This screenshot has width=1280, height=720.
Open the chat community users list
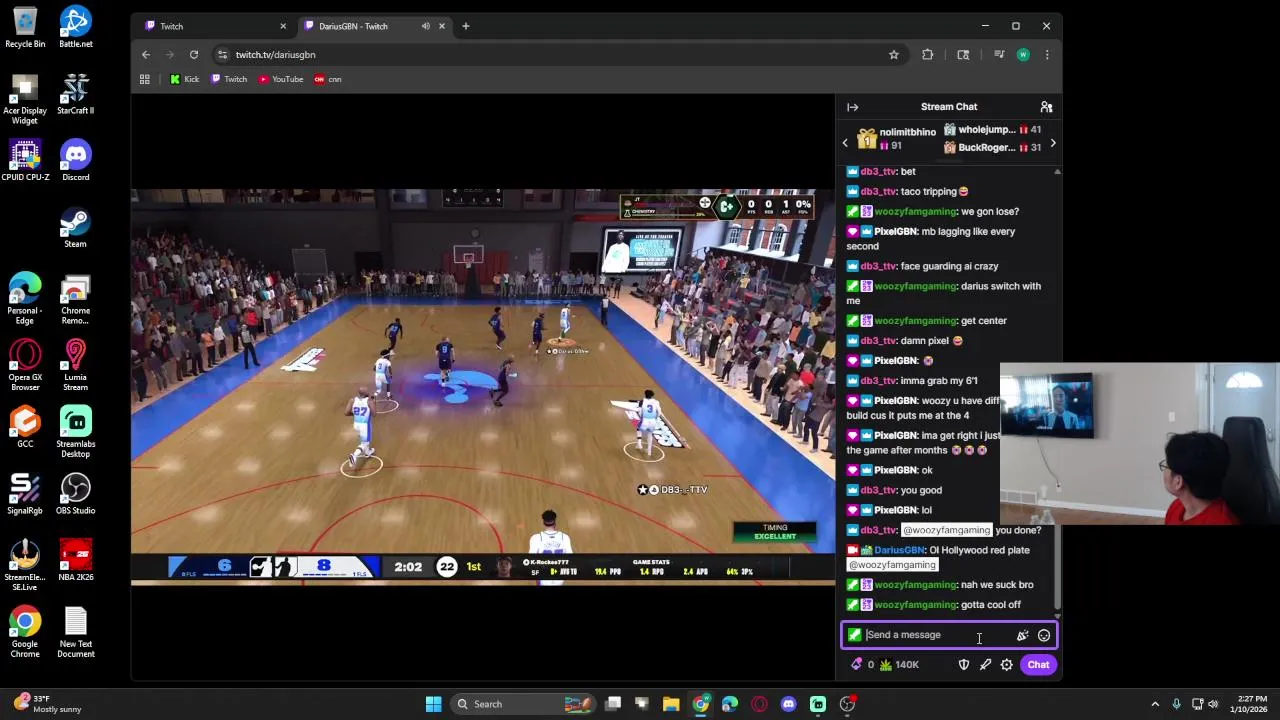(1046, 107)
